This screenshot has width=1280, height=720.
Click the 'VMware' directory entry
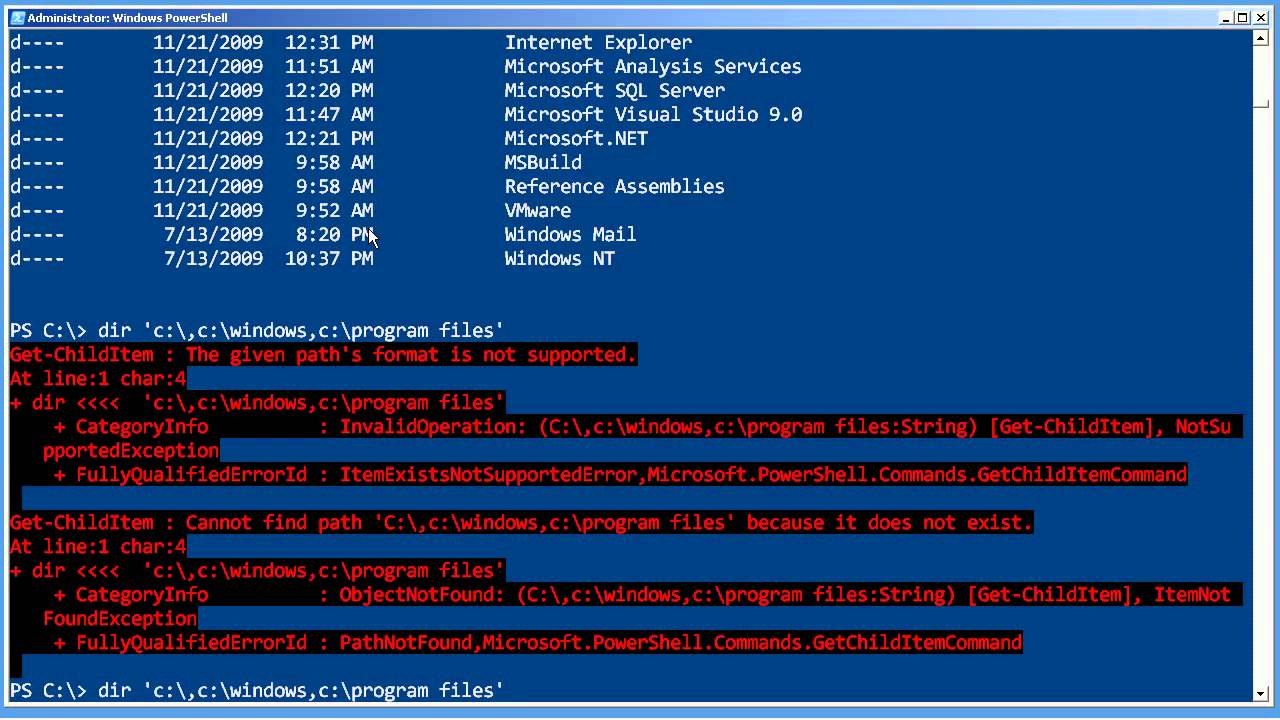point(537,210)
